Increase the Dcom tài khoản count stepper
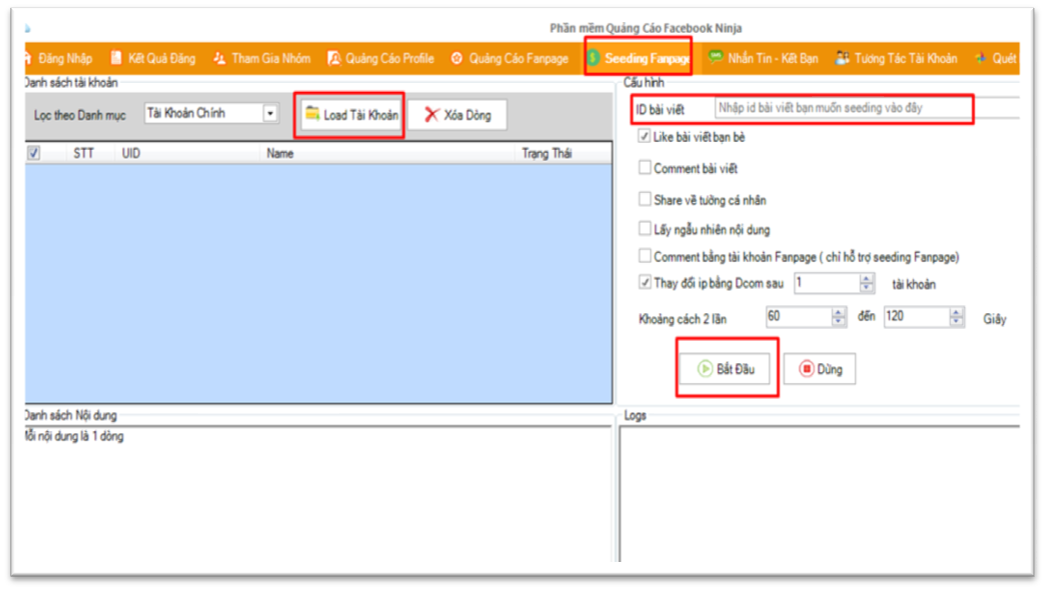Screen dimensions: 1046x591 tap(867, 278)
